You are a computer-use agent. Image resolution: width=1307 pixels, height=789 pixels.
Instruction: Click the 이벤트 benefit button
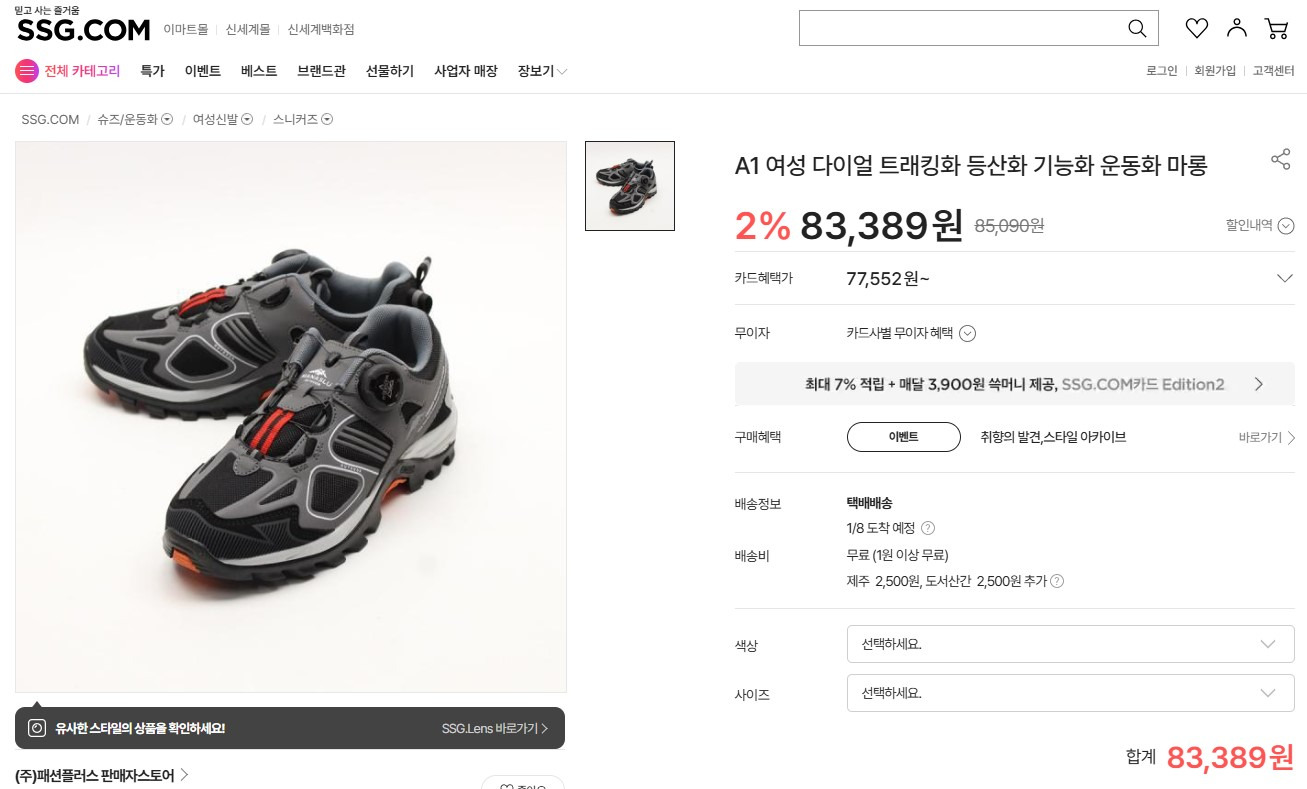[x=903, y=437]
